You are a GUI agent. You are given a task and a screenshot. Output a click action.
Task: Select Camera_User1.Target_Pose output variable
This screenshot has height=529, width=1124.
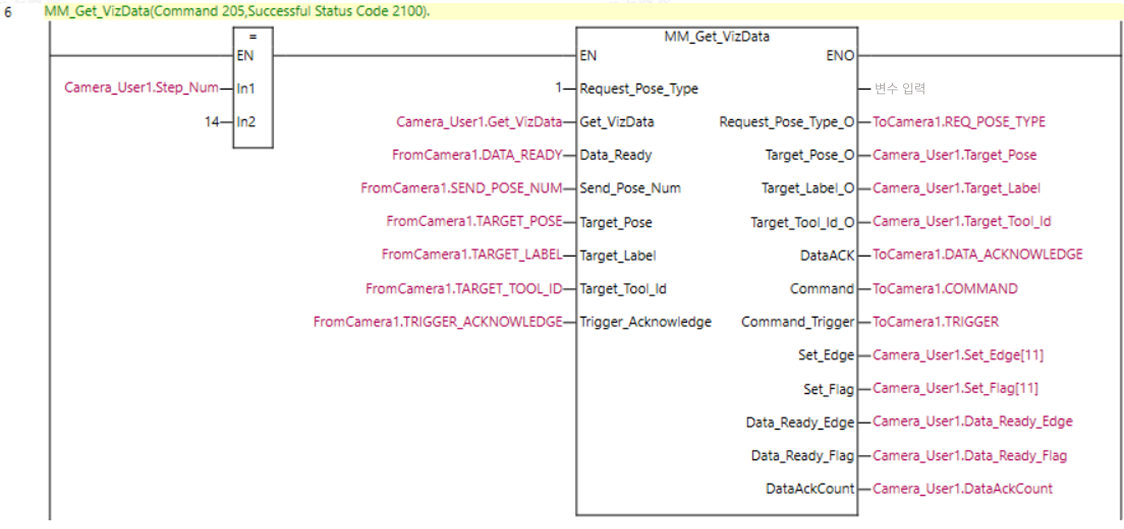(x=954, y=155)
